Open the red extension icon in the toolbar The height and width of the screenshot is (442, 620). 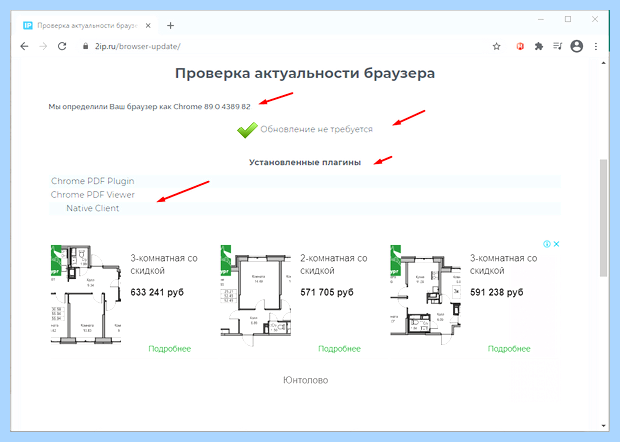pos(520,46)
